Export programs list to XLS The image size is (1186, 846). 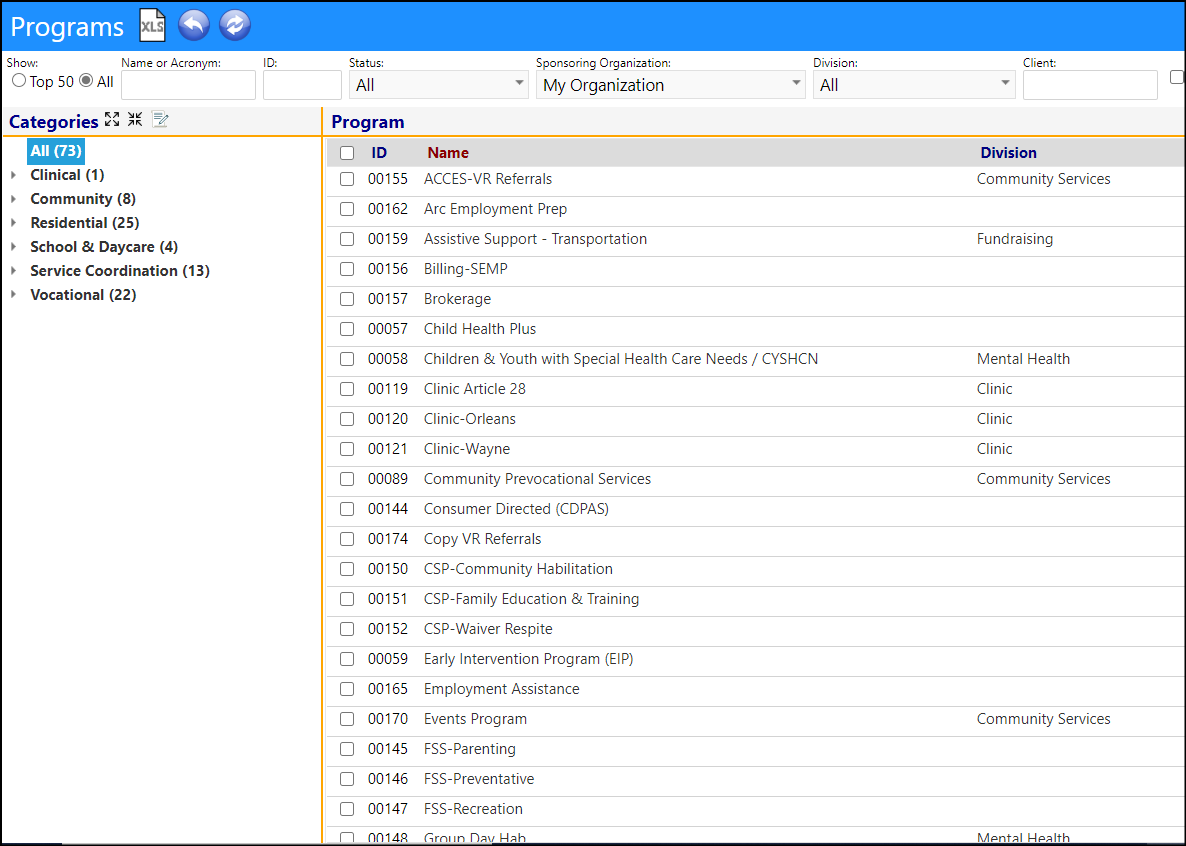pos(153,26)
